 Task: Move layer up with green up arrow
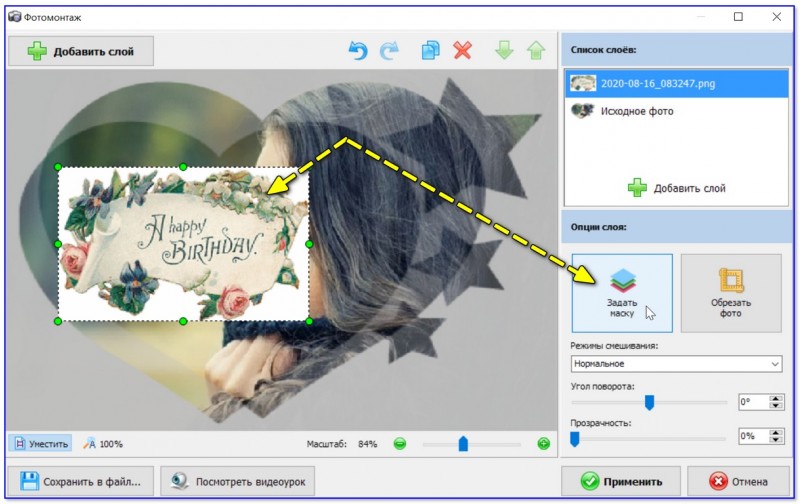(x=536, y=51)
